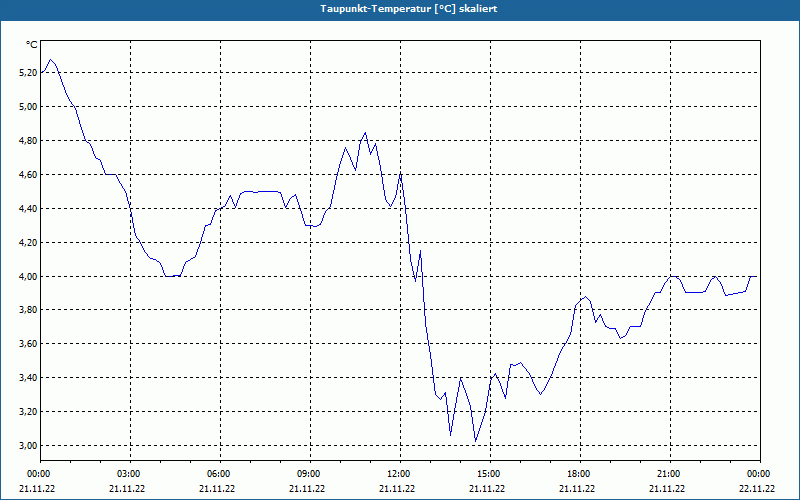Select the 09:00 time label
The image size is (800, 500).
pyautogui.click(x=310, y=474)
